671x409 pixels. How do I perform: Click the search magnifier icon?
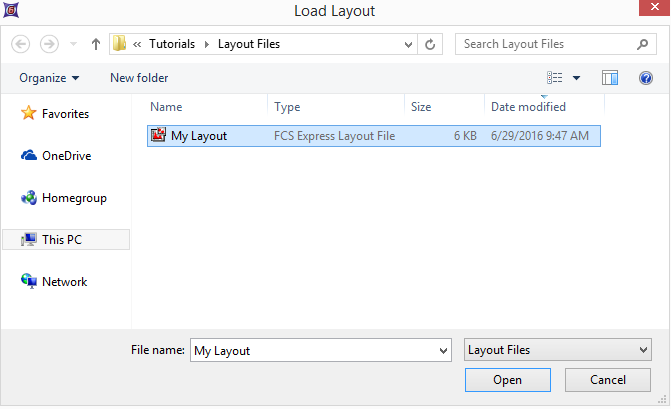tap(645, 44)
